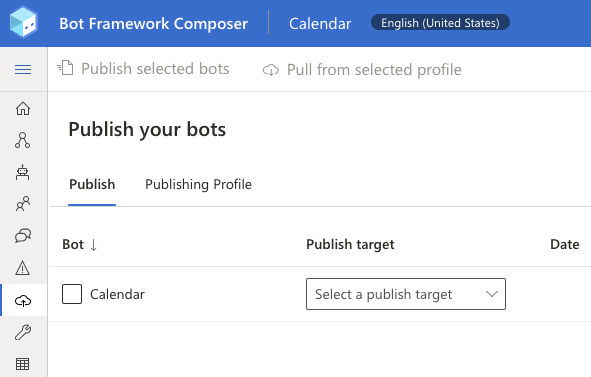Click the Bot Framework Composer logo icon
Screen dimensions: 591x377
[x=23, y=22]
